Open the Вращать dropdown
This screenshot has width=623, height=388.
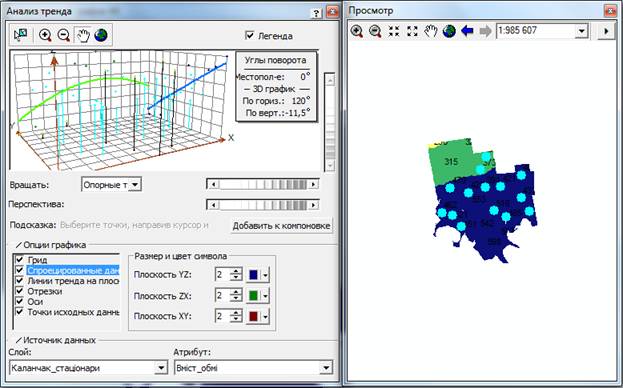[x=135, y=185]
